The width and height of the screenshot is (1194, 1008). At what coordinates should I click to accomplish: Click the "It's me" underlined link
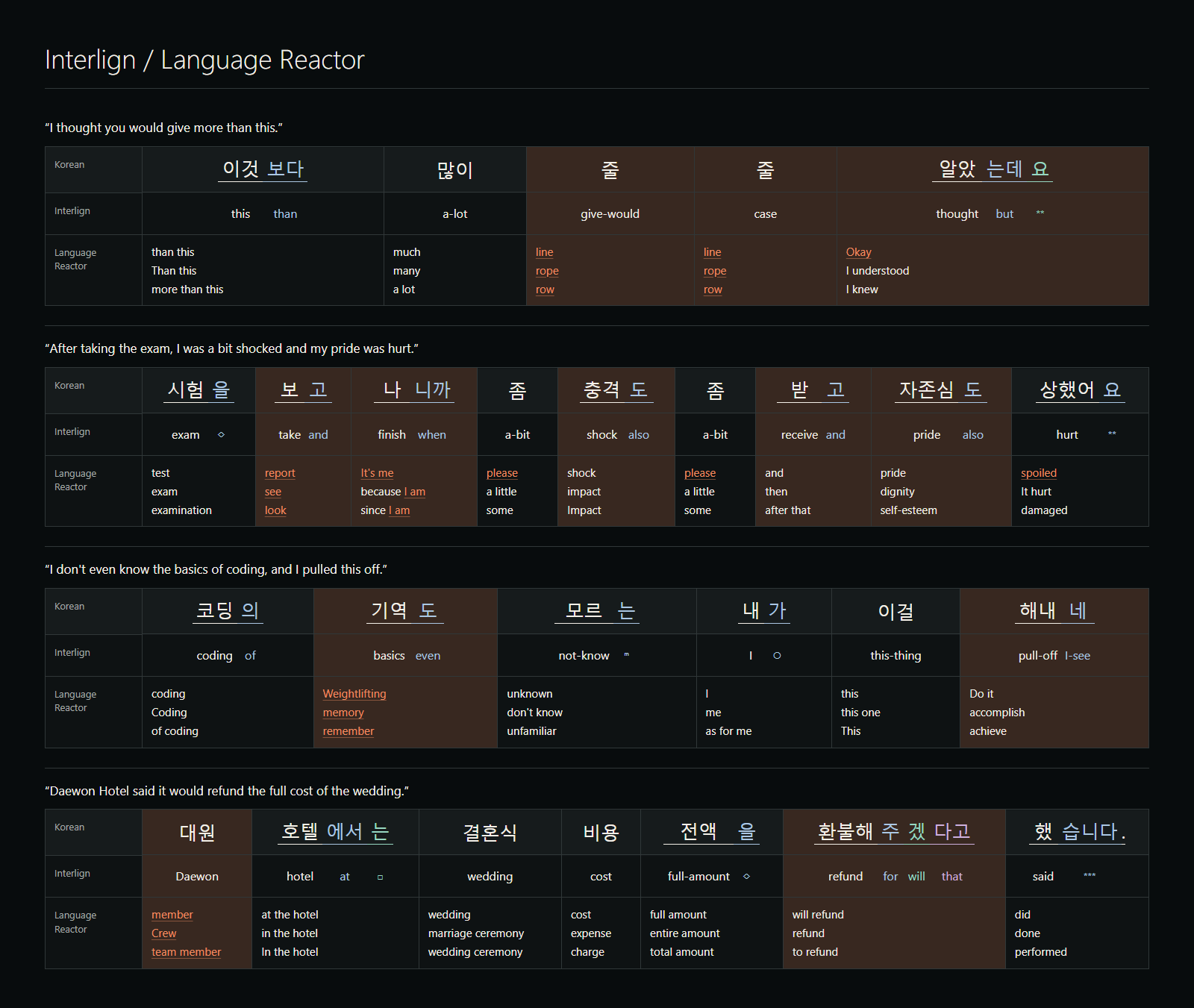pos(377,473)
